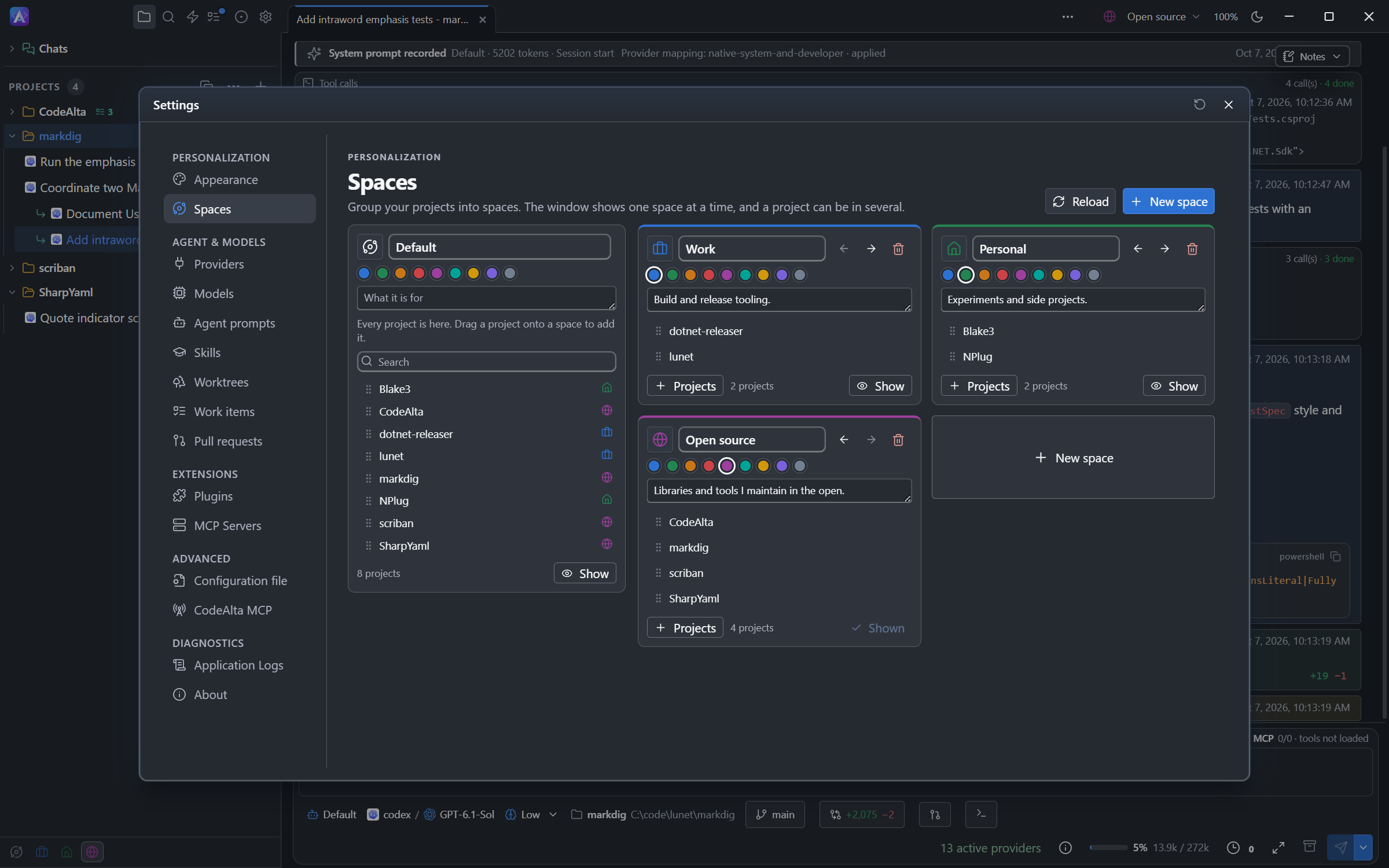
Task: Open the Open source space dropdown in title bar
Action: click(x=1152, y=17)
